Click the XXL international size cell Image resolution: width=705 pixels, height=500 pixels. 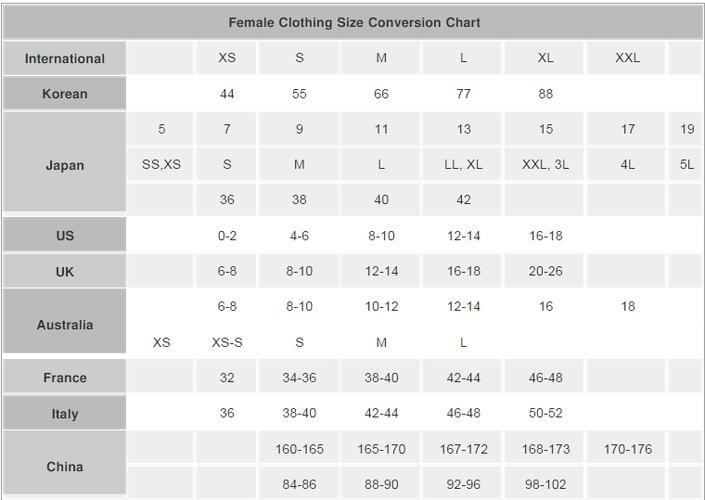pos(627,58)
